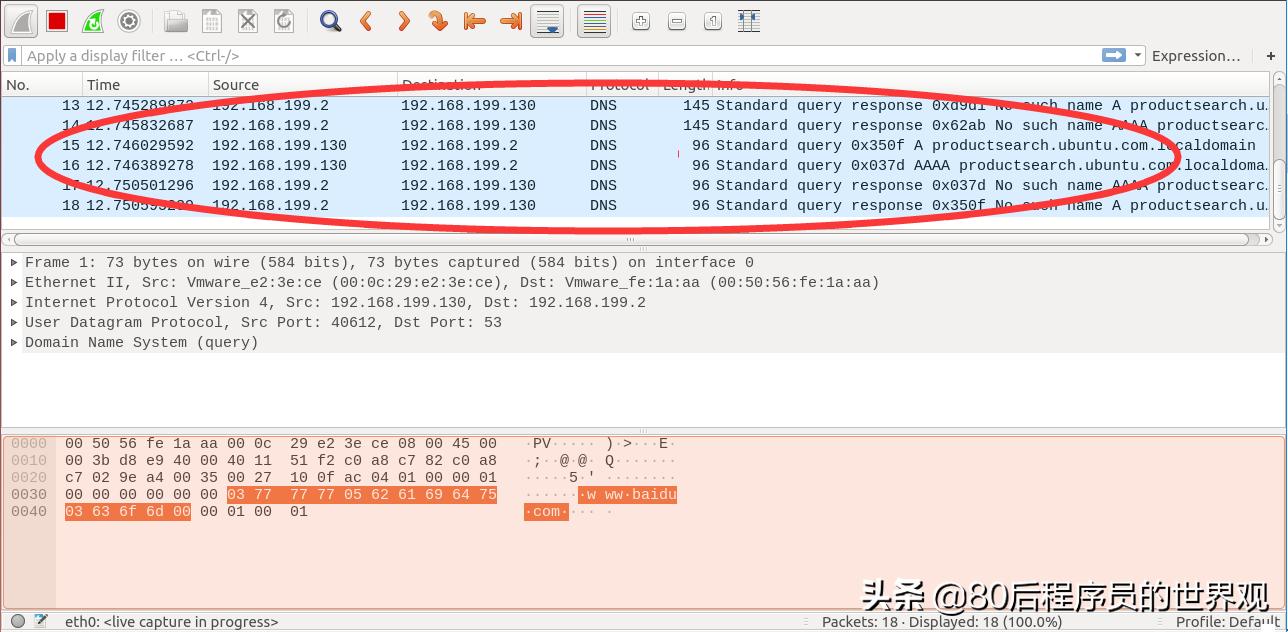Stop the live capture with the red square
Image resolution: width=1288 pixels, height=632 pixels.
[x=57, y=21]
